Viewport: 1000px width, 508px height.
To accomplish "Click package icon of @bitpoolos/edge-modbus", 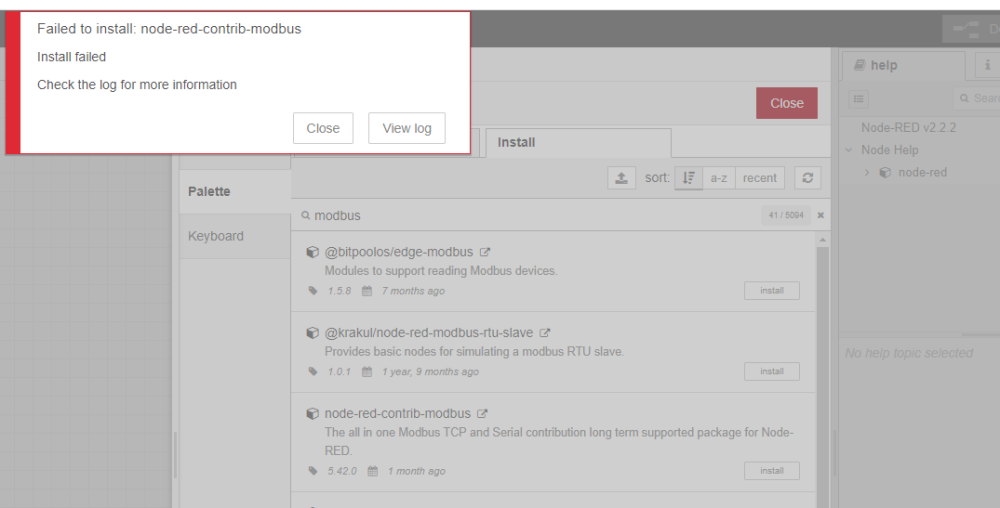I will point(312,252).
